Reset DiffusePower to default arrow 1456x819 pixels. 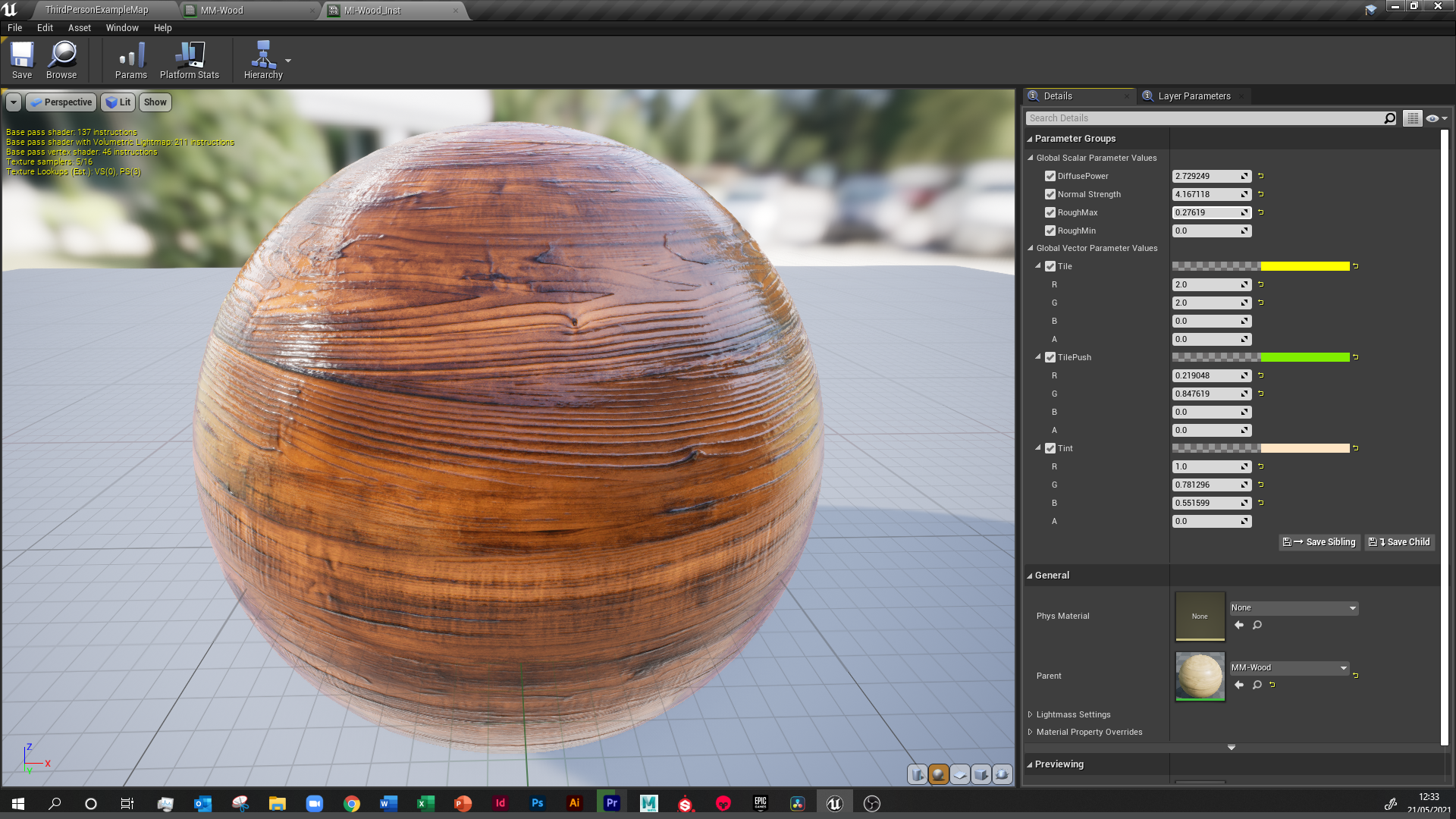1261,176
